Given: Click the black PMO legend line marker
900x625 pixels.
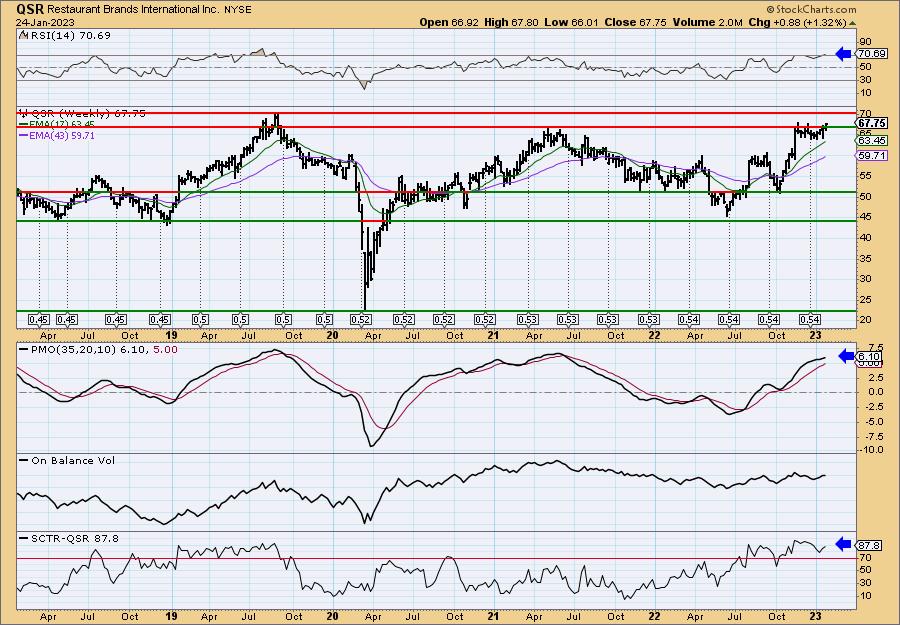Looking at the screenshot, I should coord(23,350).
